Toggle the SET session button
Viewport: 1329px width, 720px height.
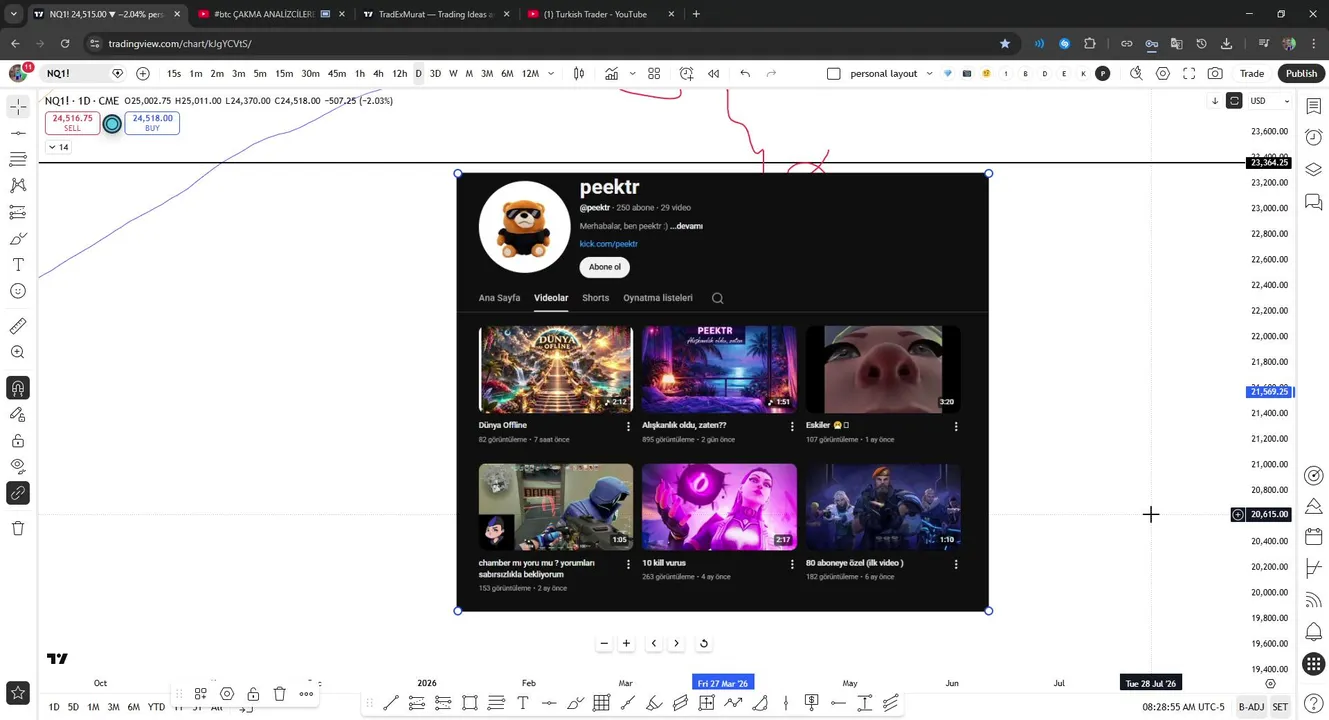click(1280, 707)
